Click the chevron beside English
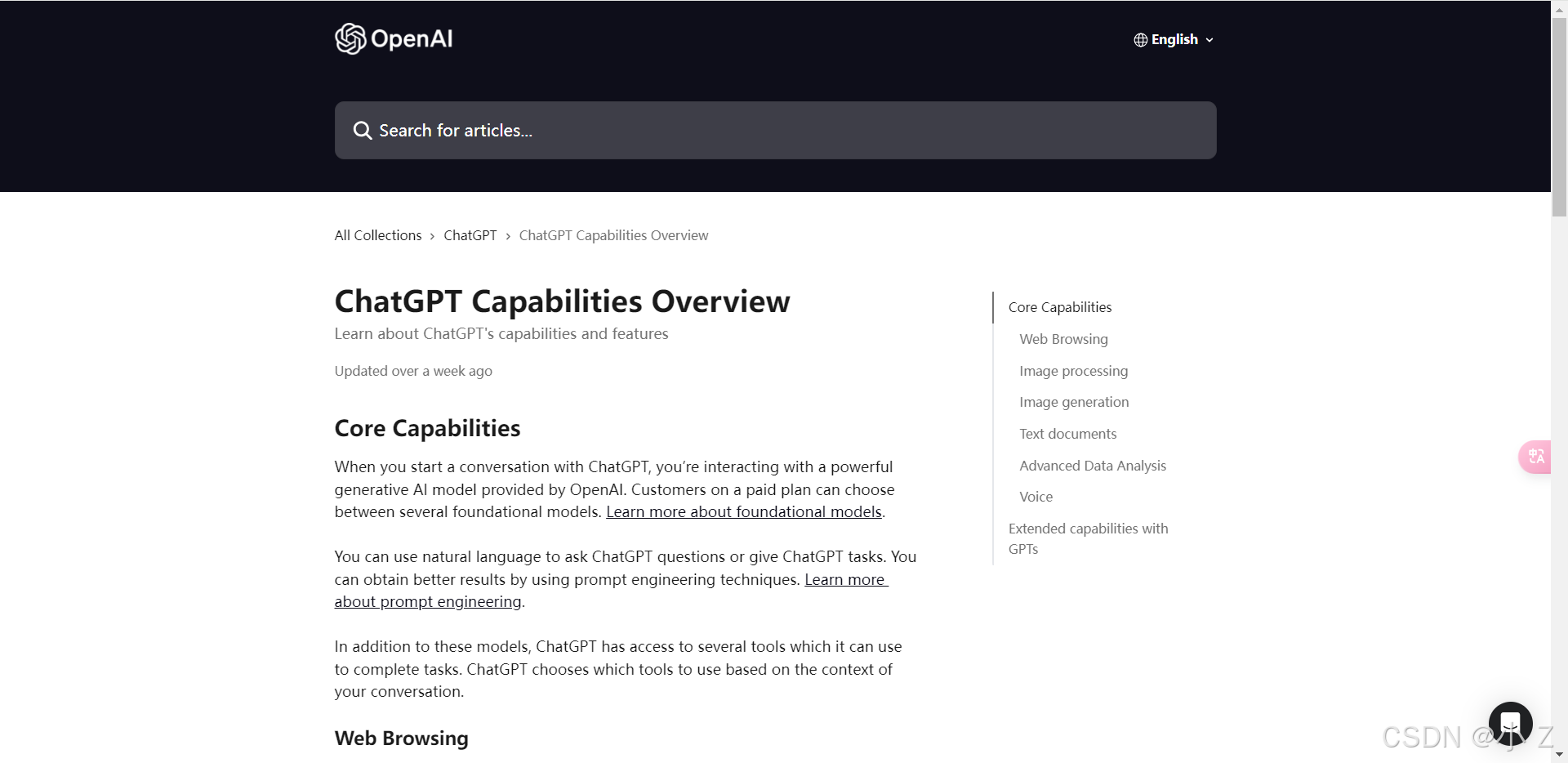This screenshot has height=763, width=1568. pyautogui.click(x=1209, y=40)
